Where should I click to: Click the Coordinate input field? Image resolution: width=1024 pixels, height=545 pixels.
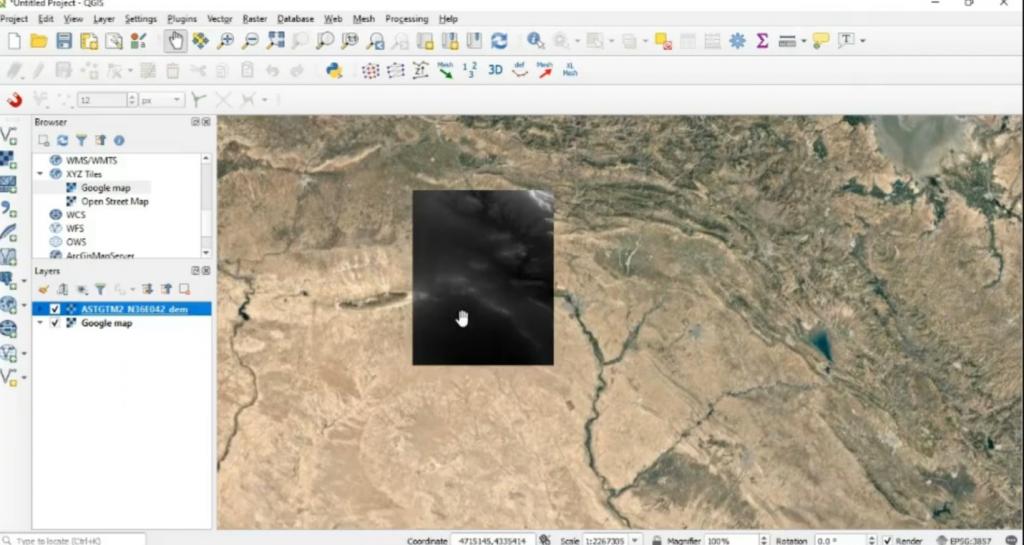493,540
